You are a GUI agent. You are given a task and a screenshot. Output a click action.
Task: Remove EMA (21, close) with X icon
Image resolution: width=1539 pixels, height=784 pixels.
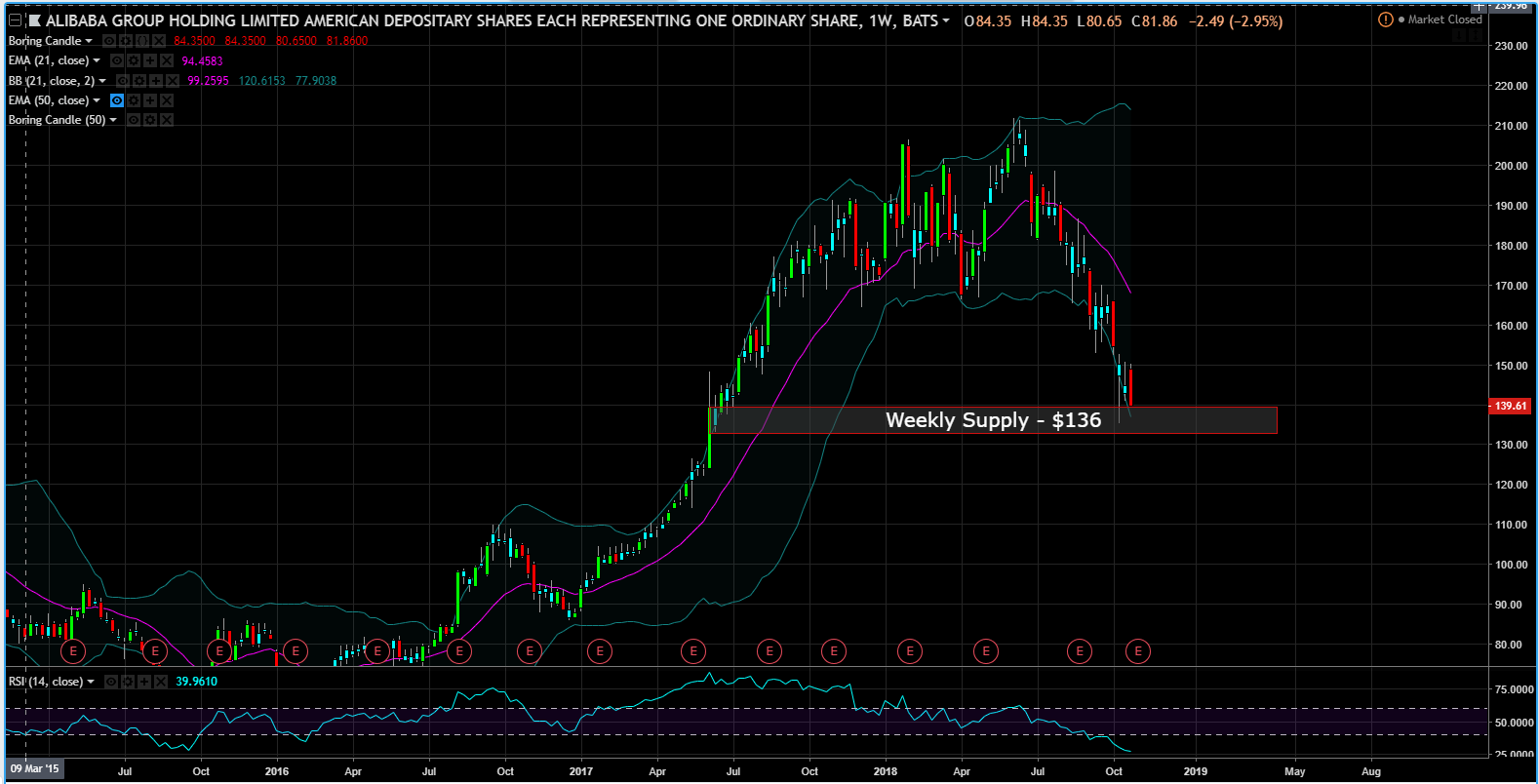[x=167, y=60]
